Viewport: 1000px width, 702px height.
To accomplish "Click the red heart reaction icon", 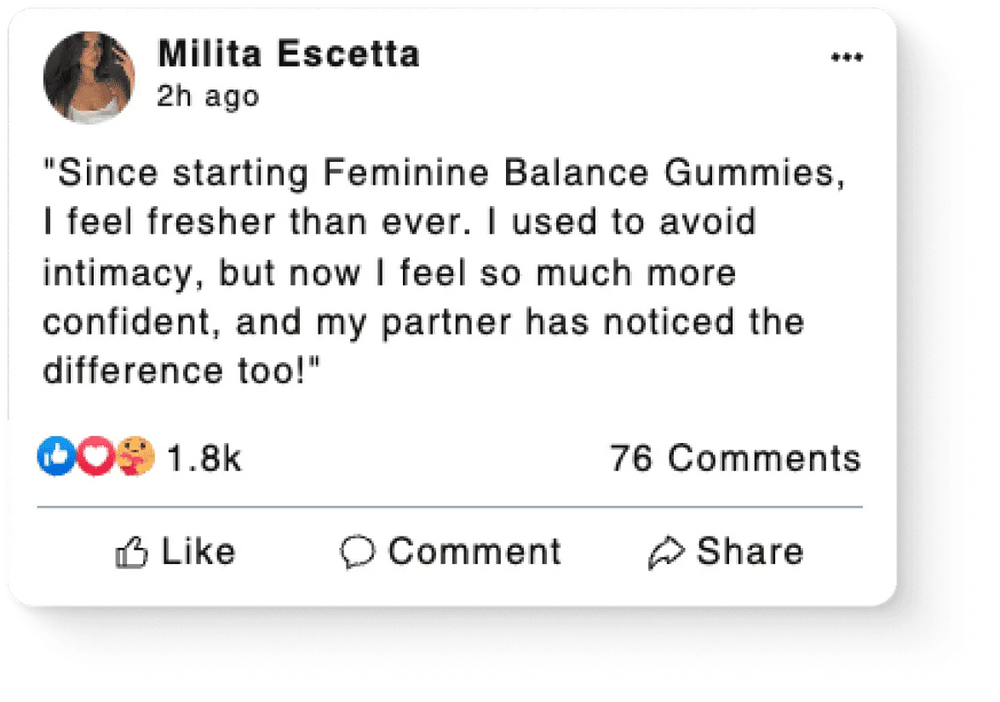I will point(94,457).
